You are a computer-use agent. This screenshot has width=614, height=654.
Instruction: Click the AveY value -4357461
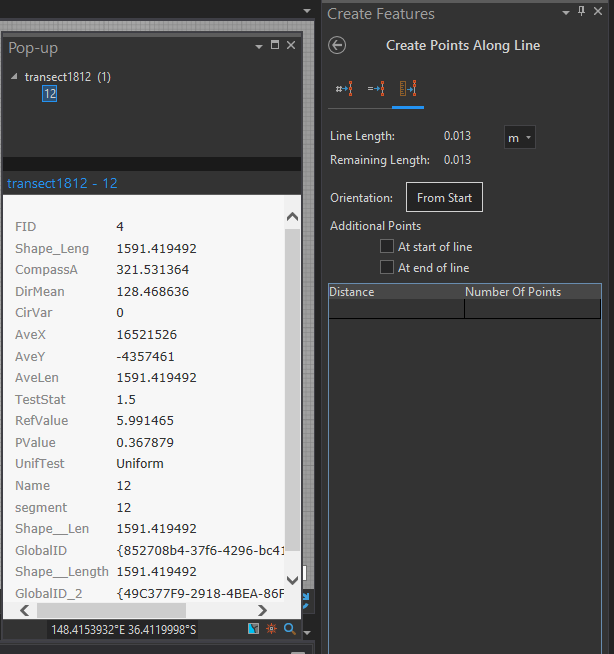pyautogui.click(x=145, y=357)
